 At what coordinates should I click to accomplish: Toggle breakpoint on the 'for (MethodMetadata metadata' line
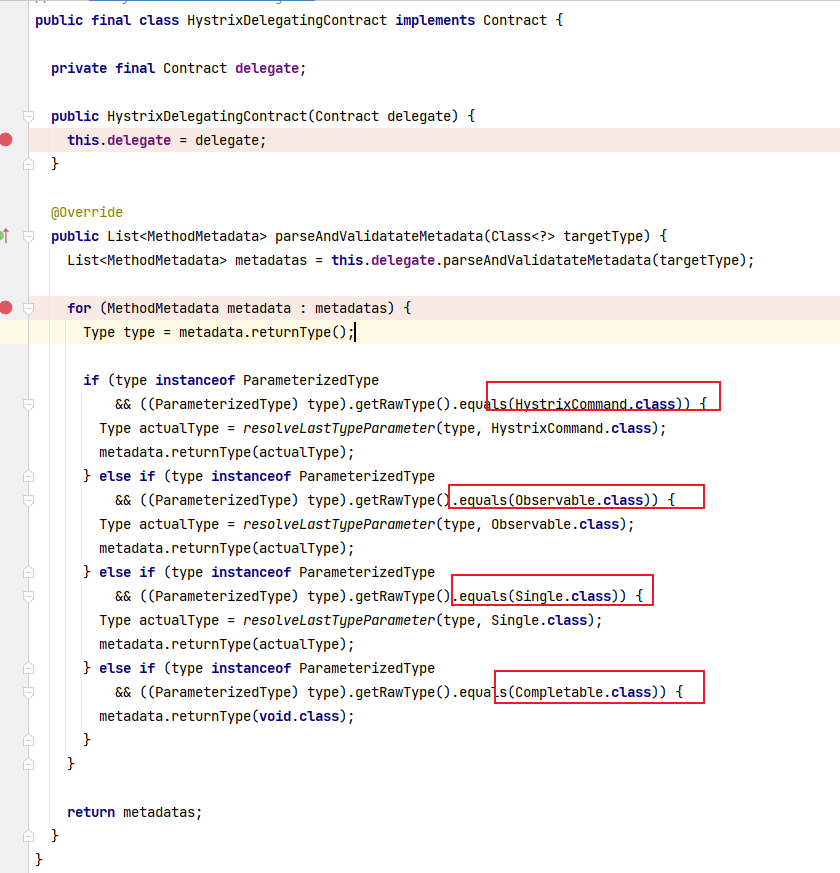click(x=6, y=307)
